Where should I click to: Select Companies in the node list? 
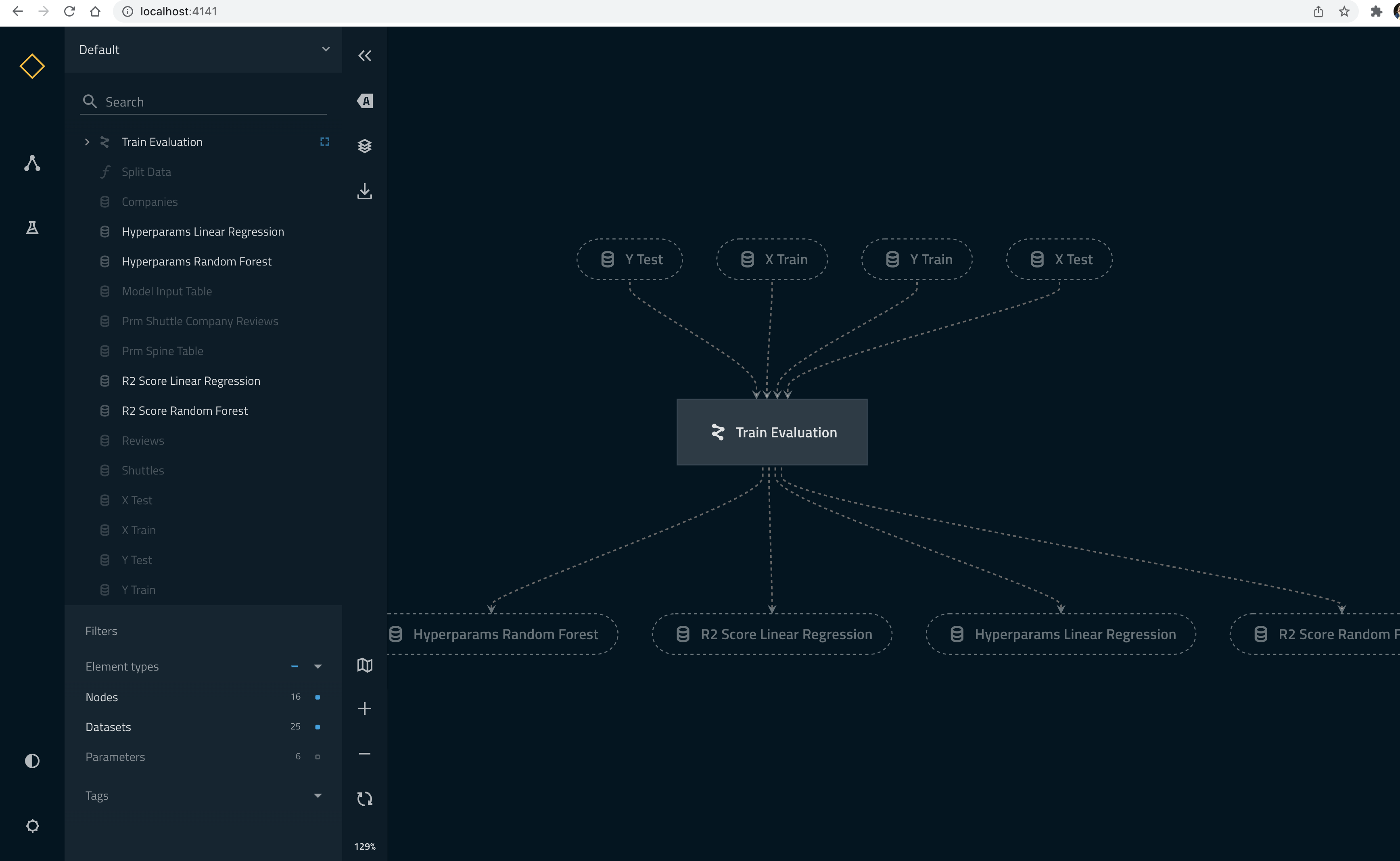(x=203, y=202)
